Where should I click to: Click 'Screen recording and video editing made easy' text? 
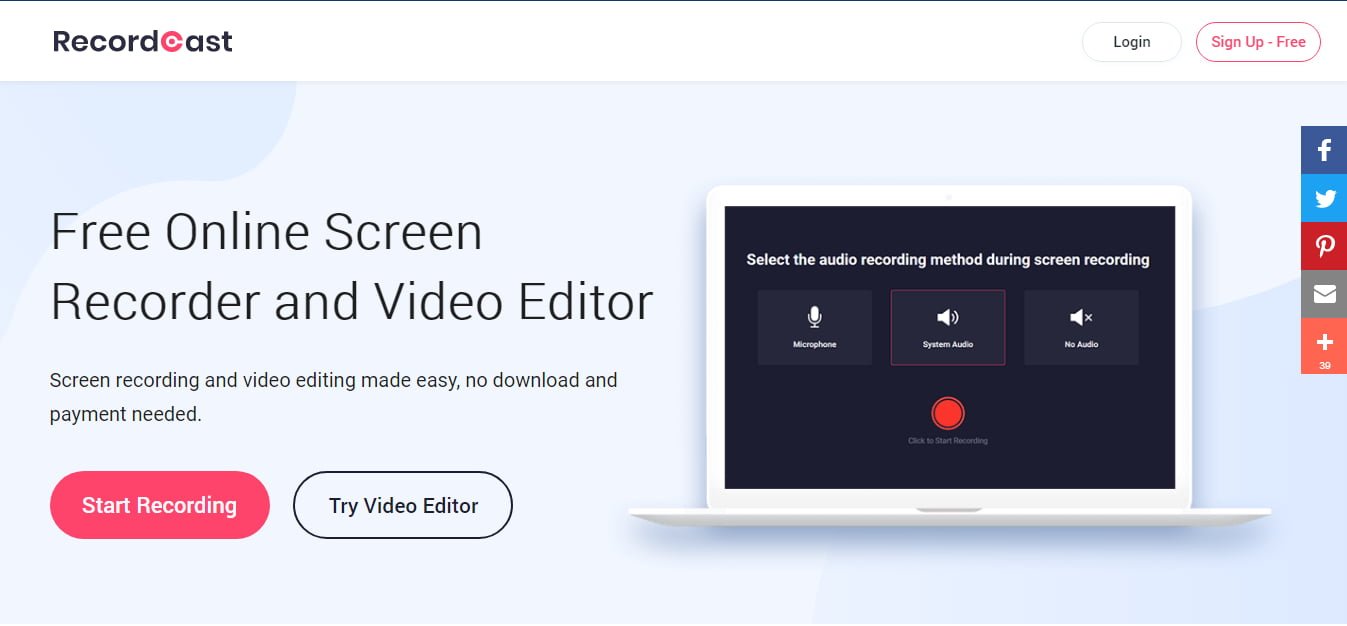point(333,397)
